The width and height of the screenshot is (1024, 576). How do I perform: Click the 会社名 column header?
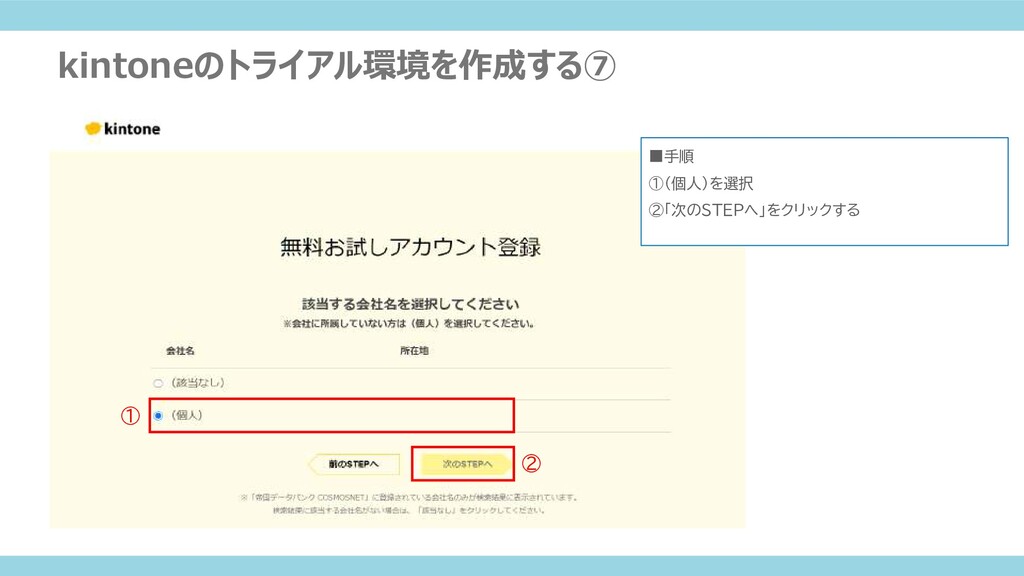click(x=180, y=351)
